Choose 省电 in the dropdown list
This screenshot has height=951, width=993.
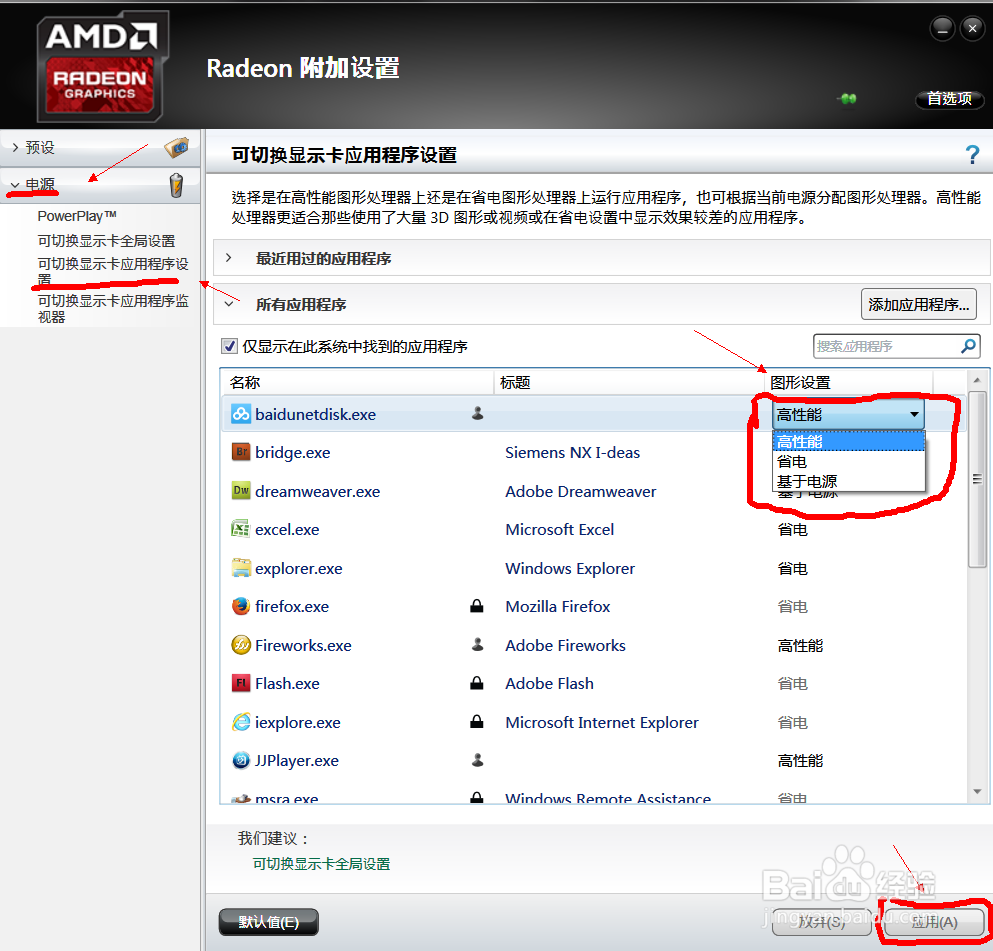(x=849, y=462)
